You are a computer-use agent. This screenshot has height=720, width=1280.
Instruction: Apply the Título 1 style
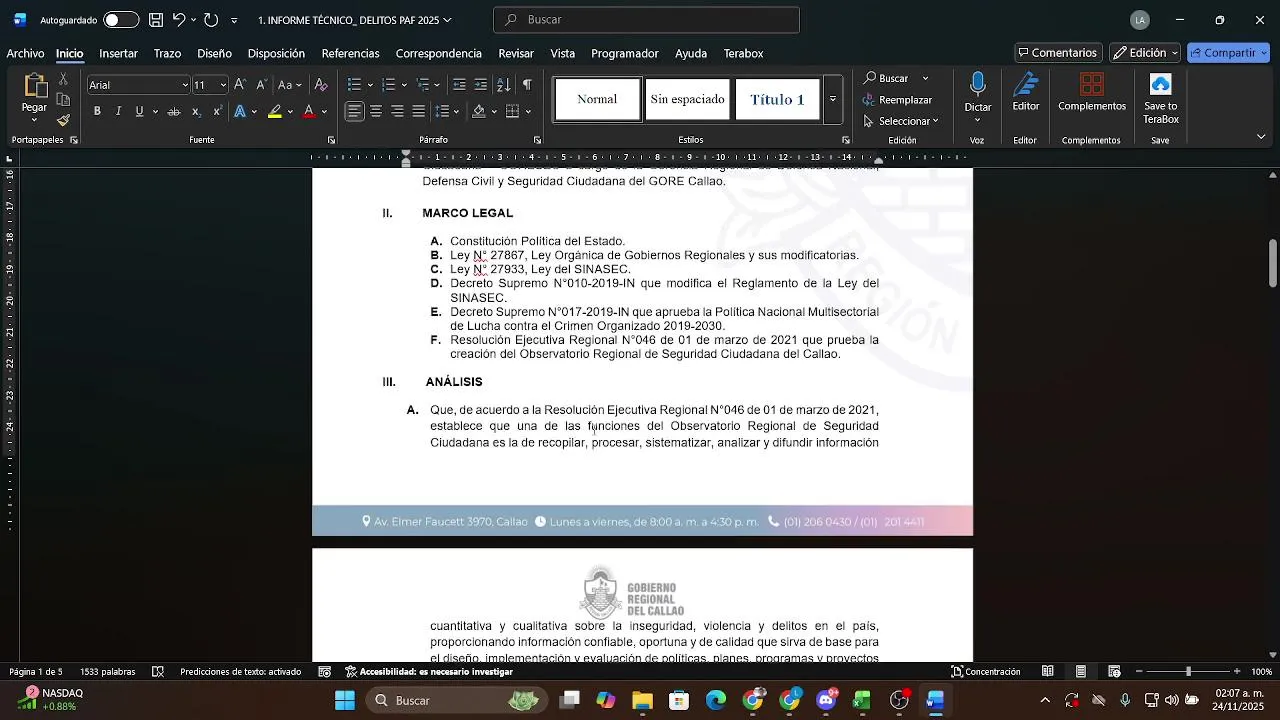[777, 100]
